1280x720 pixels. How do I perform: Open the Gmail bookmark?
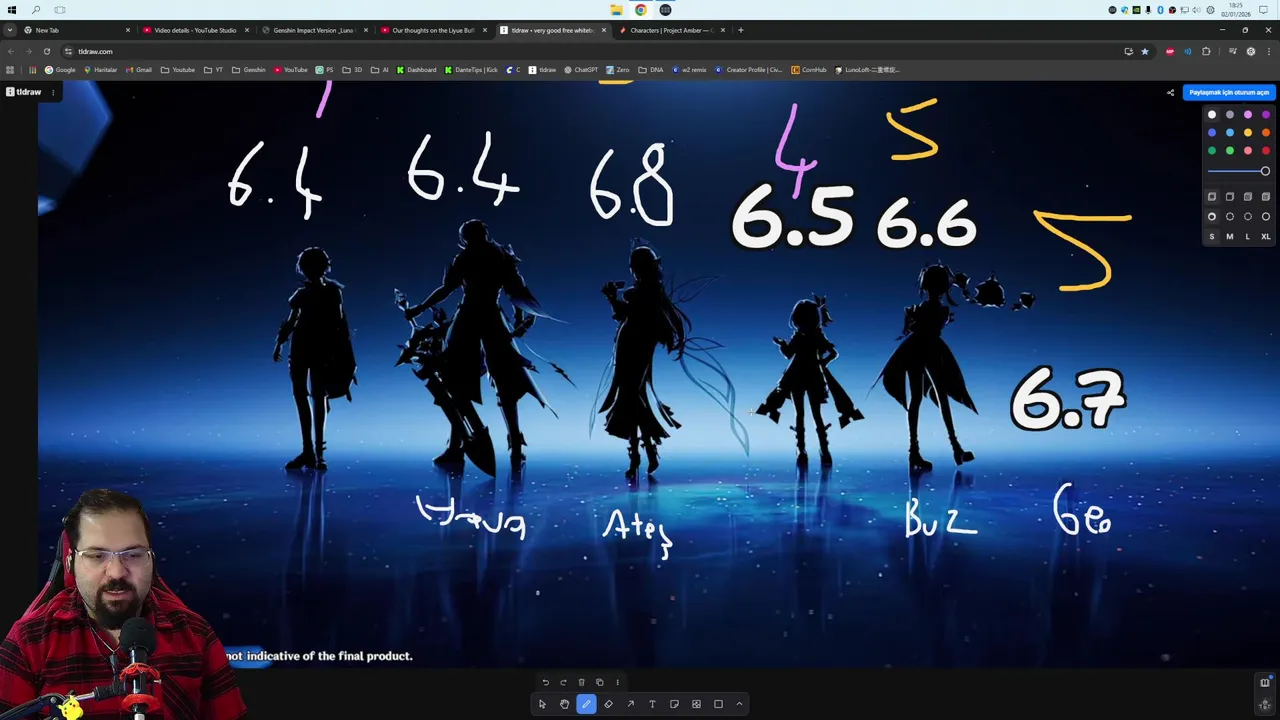coord(139,70)
